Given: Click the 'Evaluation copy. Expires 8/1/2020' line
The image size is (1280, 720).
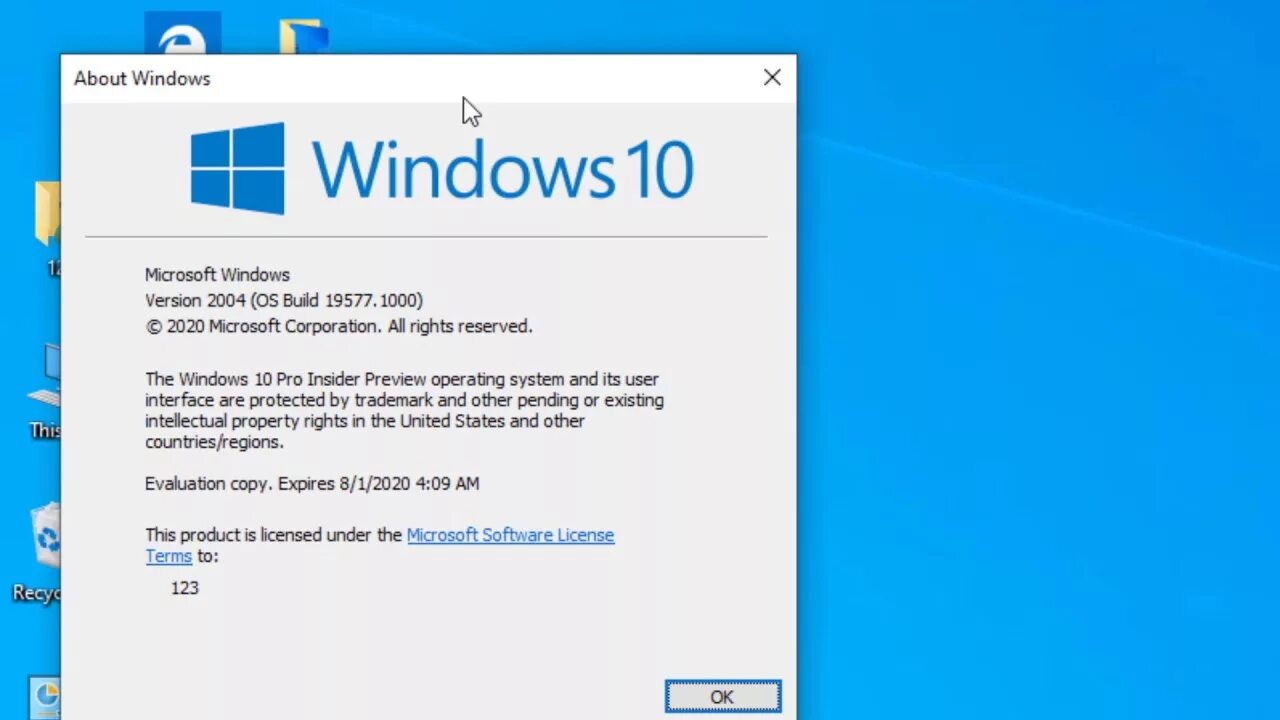Looking at the screenshot, I should 312,483.
